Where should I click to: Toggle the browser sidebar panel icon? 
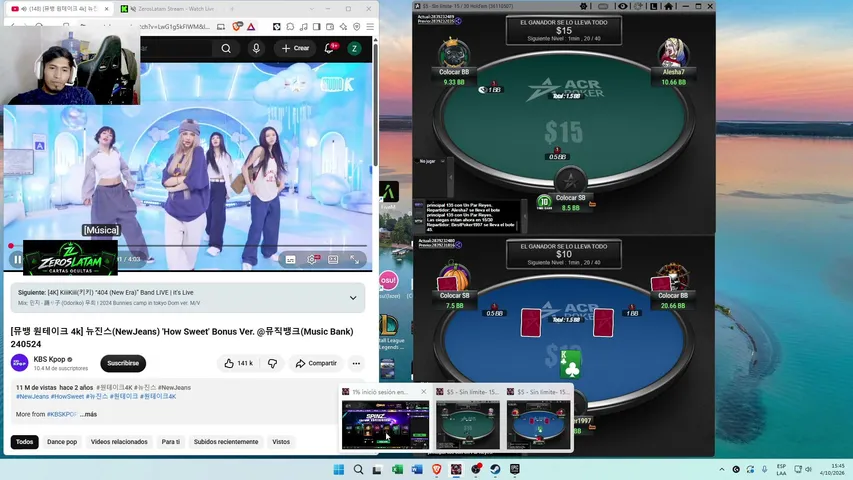pos(317,27)
